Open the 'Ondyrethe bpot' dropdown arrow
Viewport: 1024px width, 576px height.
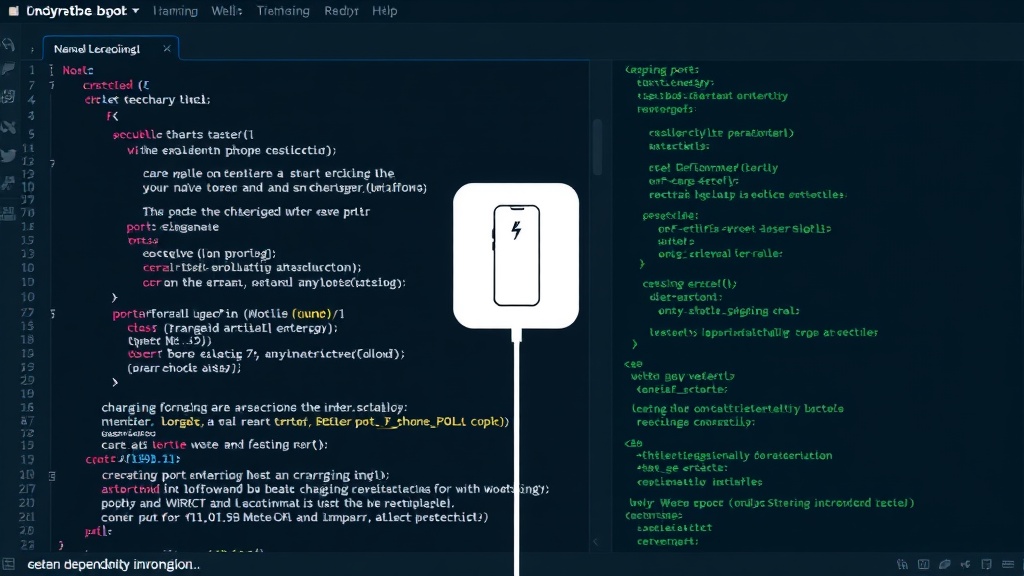(135, 10)
